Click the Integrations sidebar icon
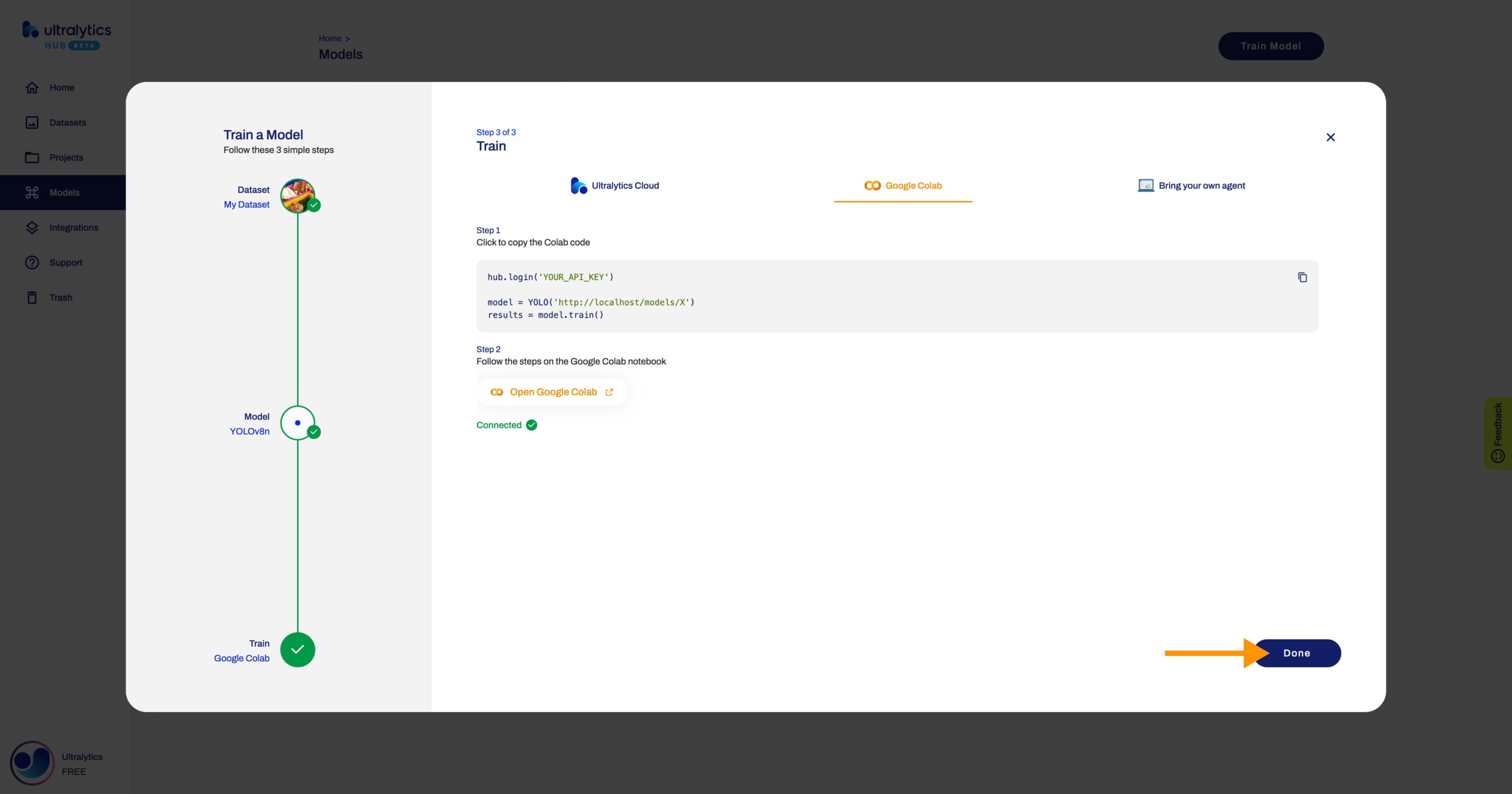 (x=31, y=227)
